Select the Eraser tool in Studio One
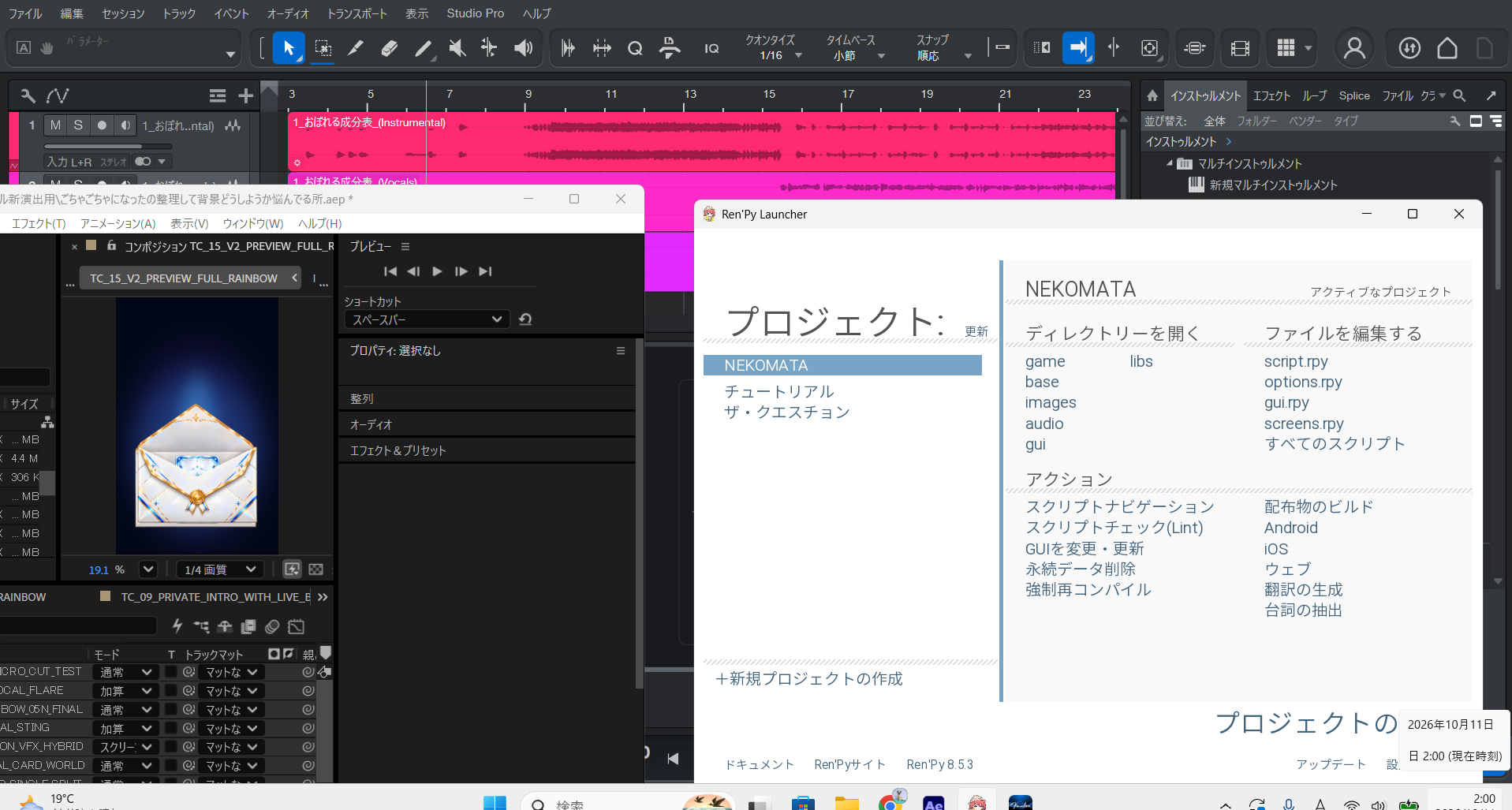Viewport: 1512px width, 810px height. pyautogui.click(x=390, y=48)
